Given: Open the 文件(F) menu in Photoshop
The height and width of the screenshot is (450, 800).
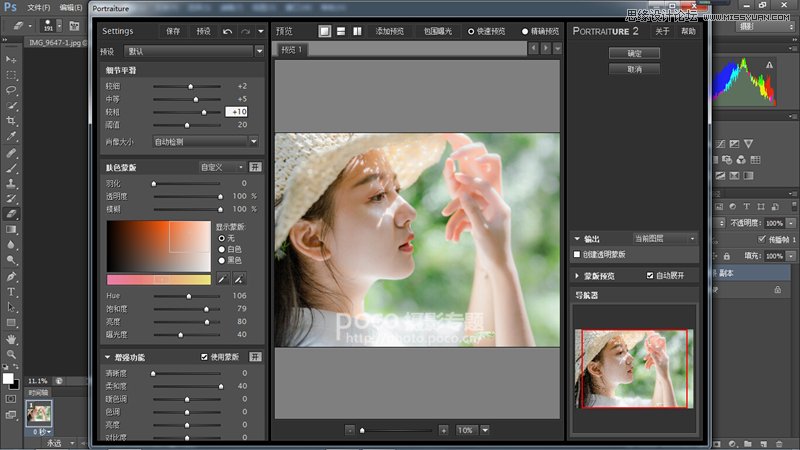Looking at the screenshot, I should coord(38,7).
